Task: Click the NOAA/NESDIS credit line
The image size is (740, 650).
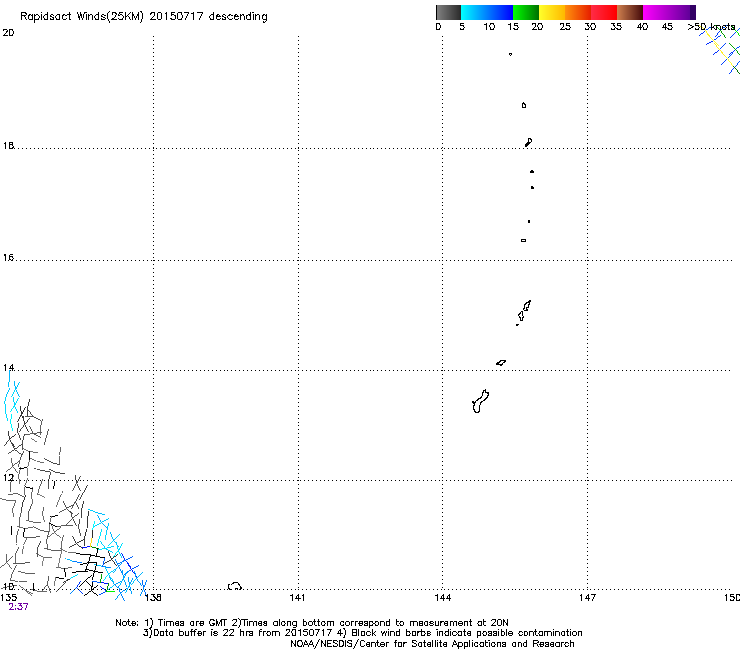Action: point(432,644)
